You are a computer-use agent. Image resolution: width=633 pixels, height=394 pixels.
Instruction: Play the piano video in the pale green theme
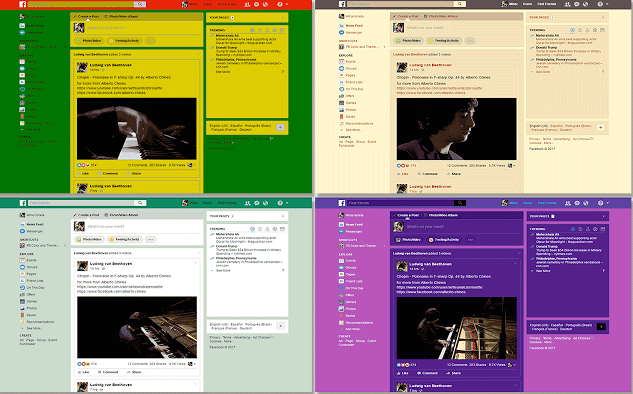[x=137, y=327]
